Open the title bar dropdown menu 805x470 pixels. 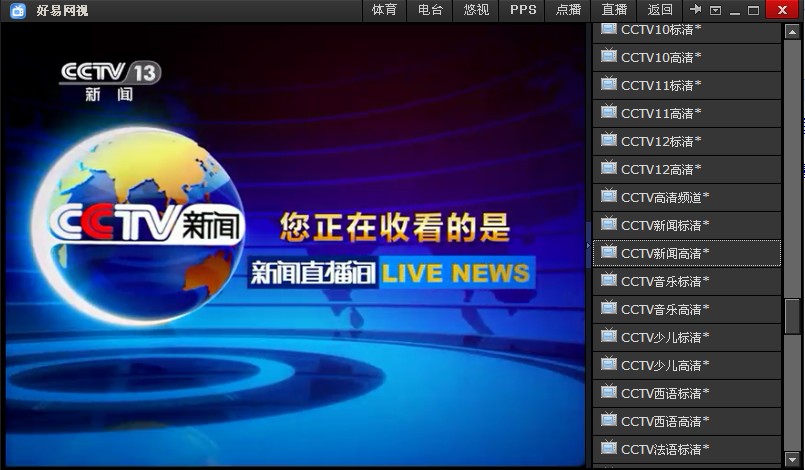pos(715,10)
